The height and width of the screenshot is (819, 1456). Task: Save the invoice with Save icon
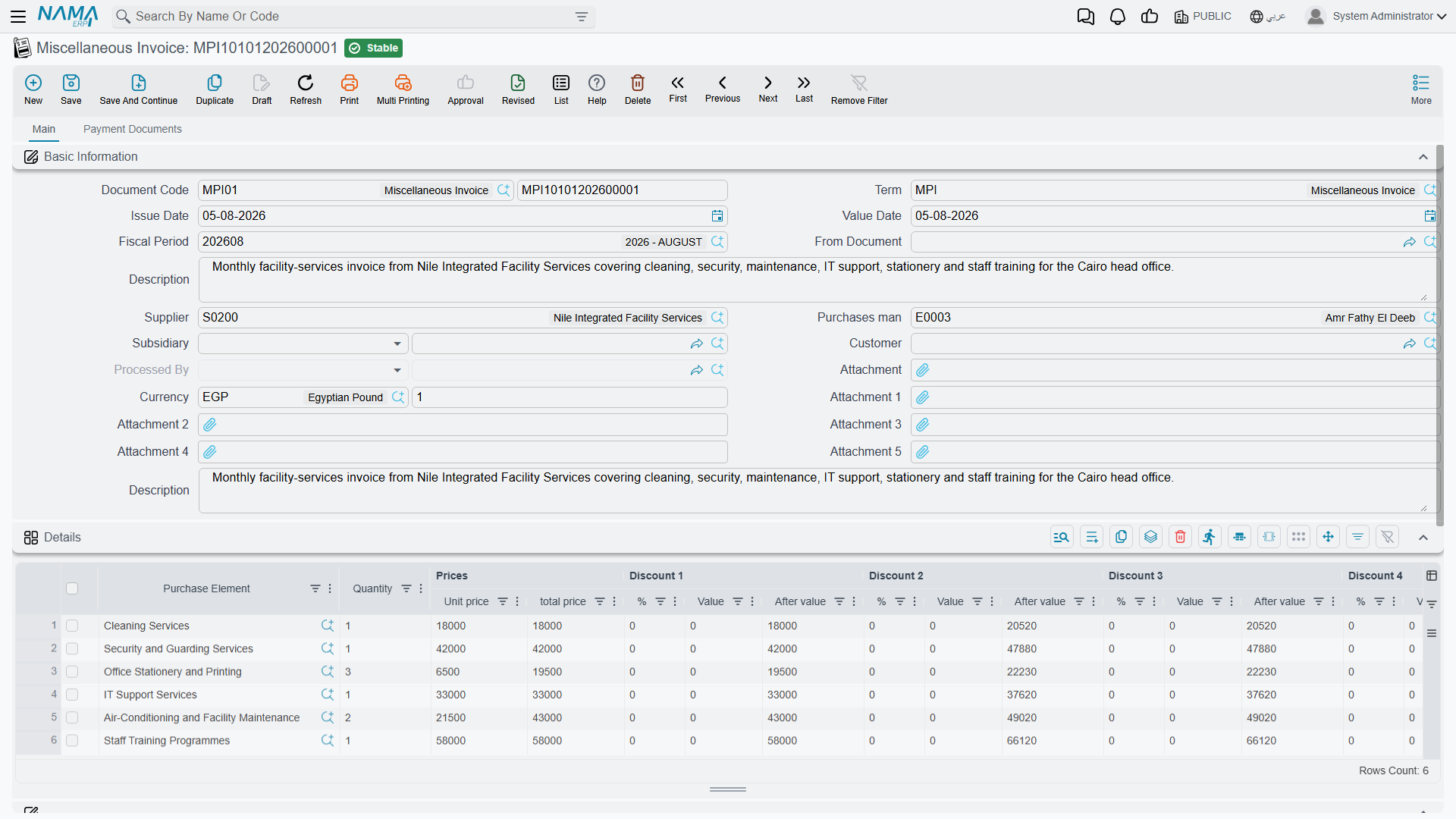point(71,89)
